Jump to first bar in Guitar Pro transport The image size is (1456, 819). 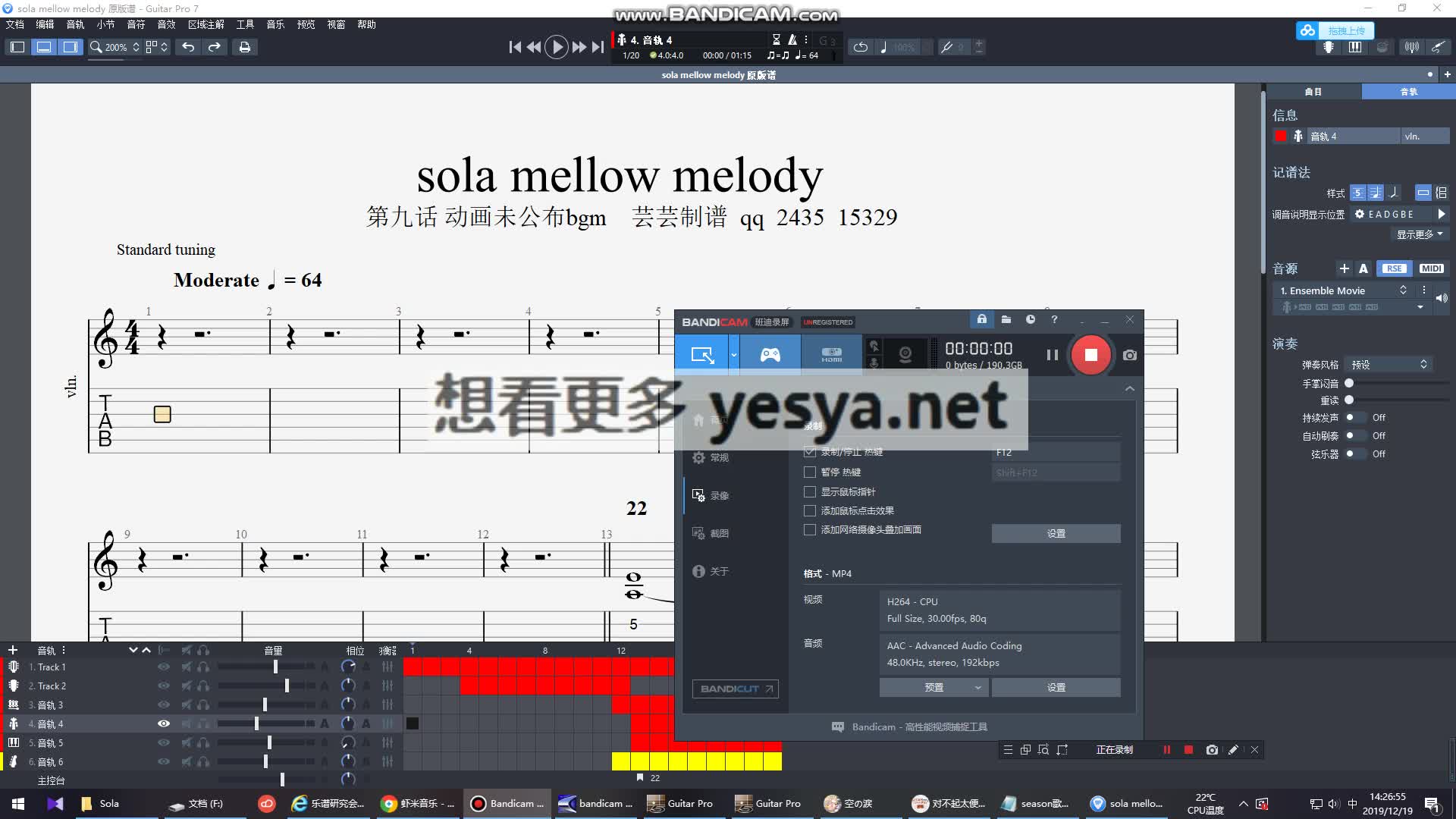[x=515, y=47]
